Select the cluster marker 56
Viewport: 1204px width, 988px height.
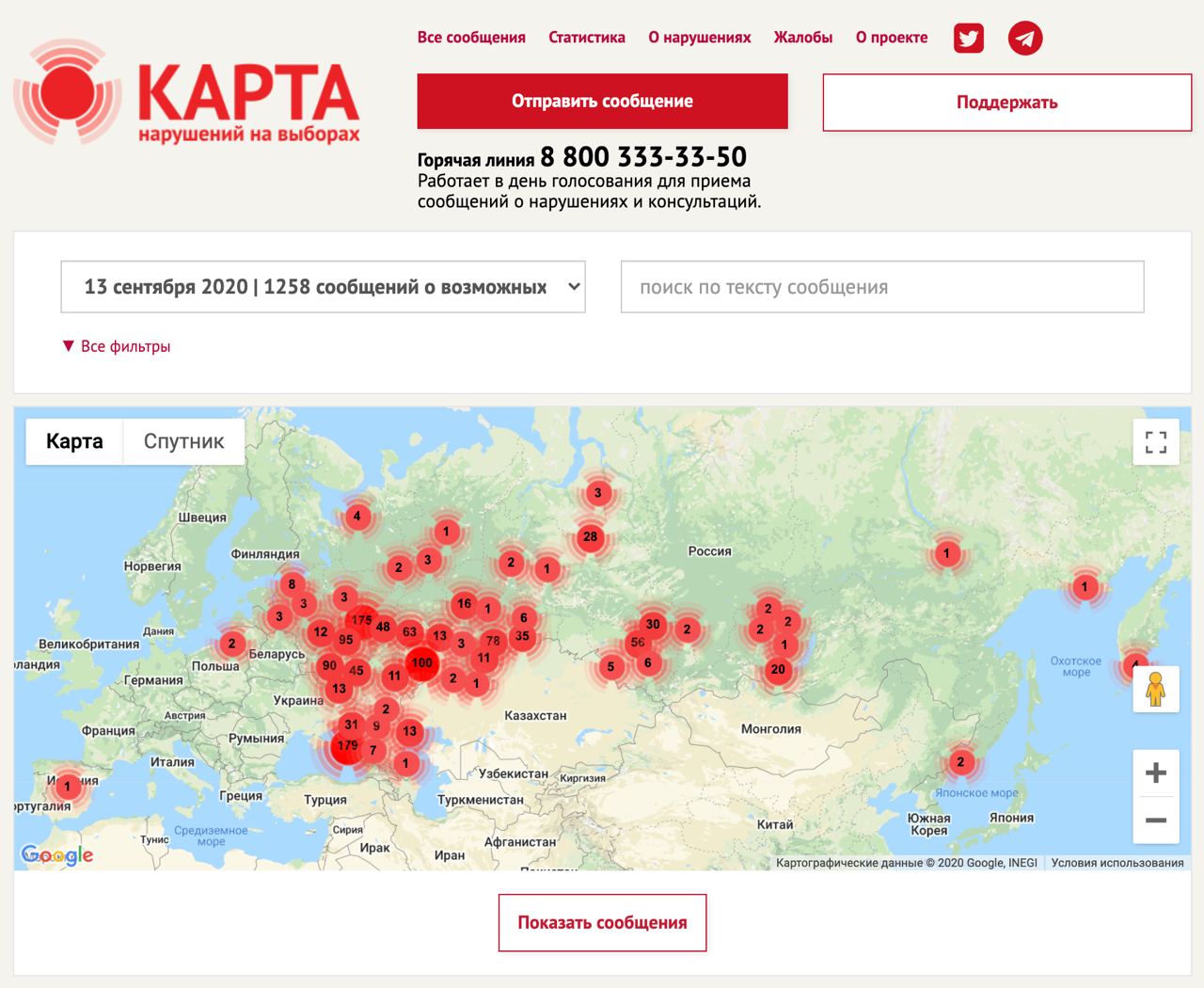638,643
